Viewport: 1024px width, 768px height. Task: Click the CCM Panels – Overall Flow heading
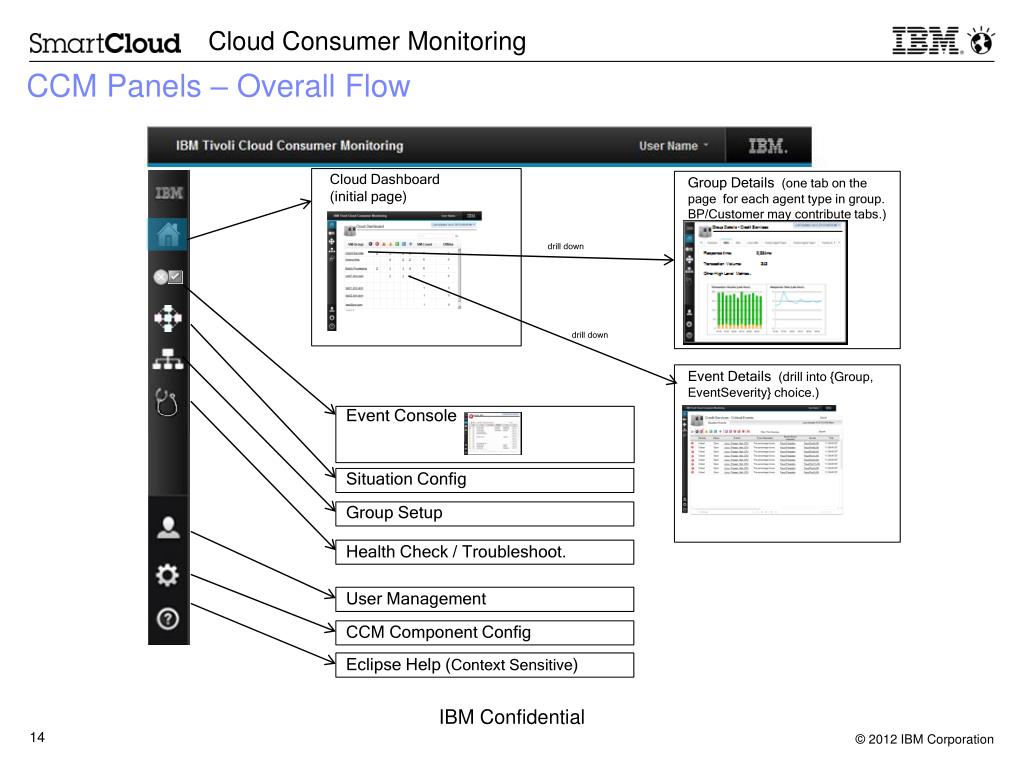point(218,86)
